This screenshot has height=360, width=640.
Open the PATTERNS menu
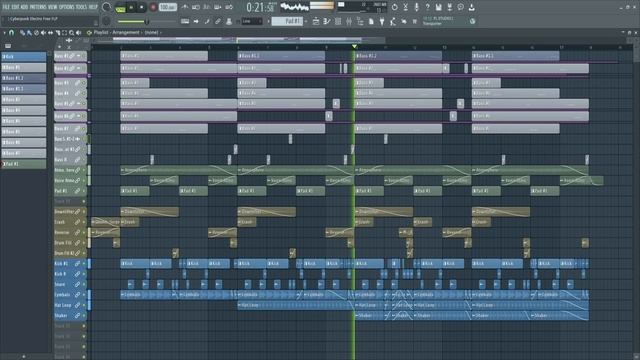tap(38, 7)
